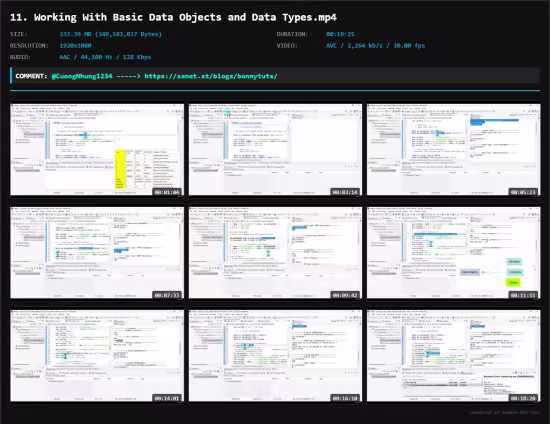Select the AVC video codec details
The width and height of the screenshot is (550, 424).
point(375,46)
